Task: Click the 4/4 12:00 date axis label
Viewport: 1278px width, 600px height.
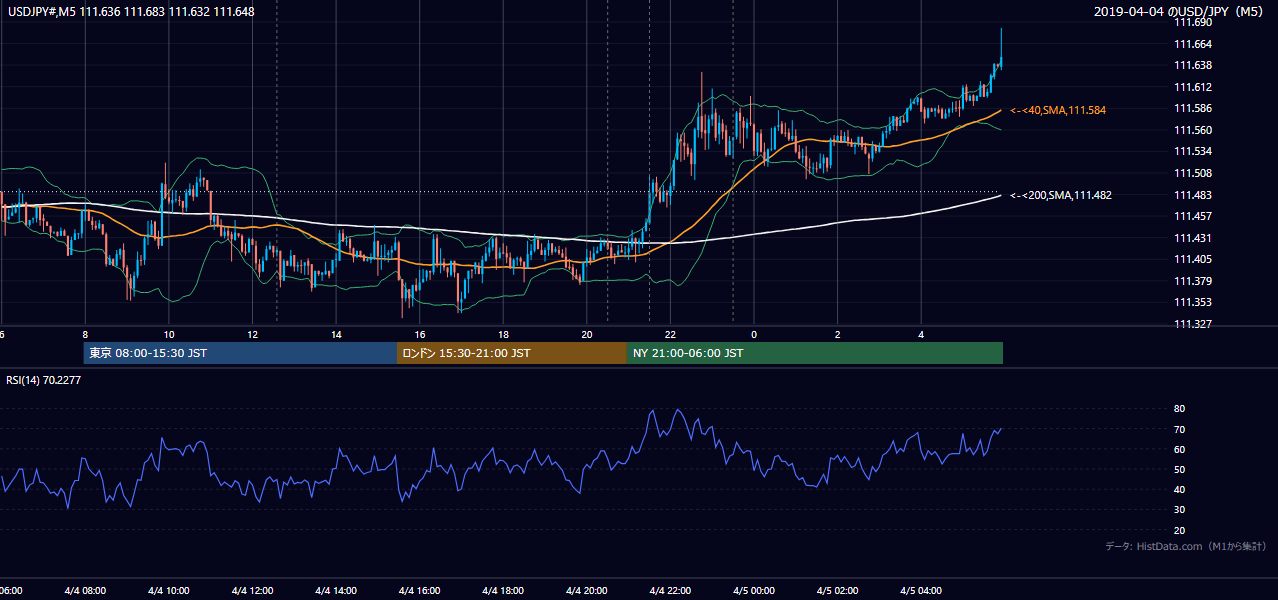Action: coord(252,591)
